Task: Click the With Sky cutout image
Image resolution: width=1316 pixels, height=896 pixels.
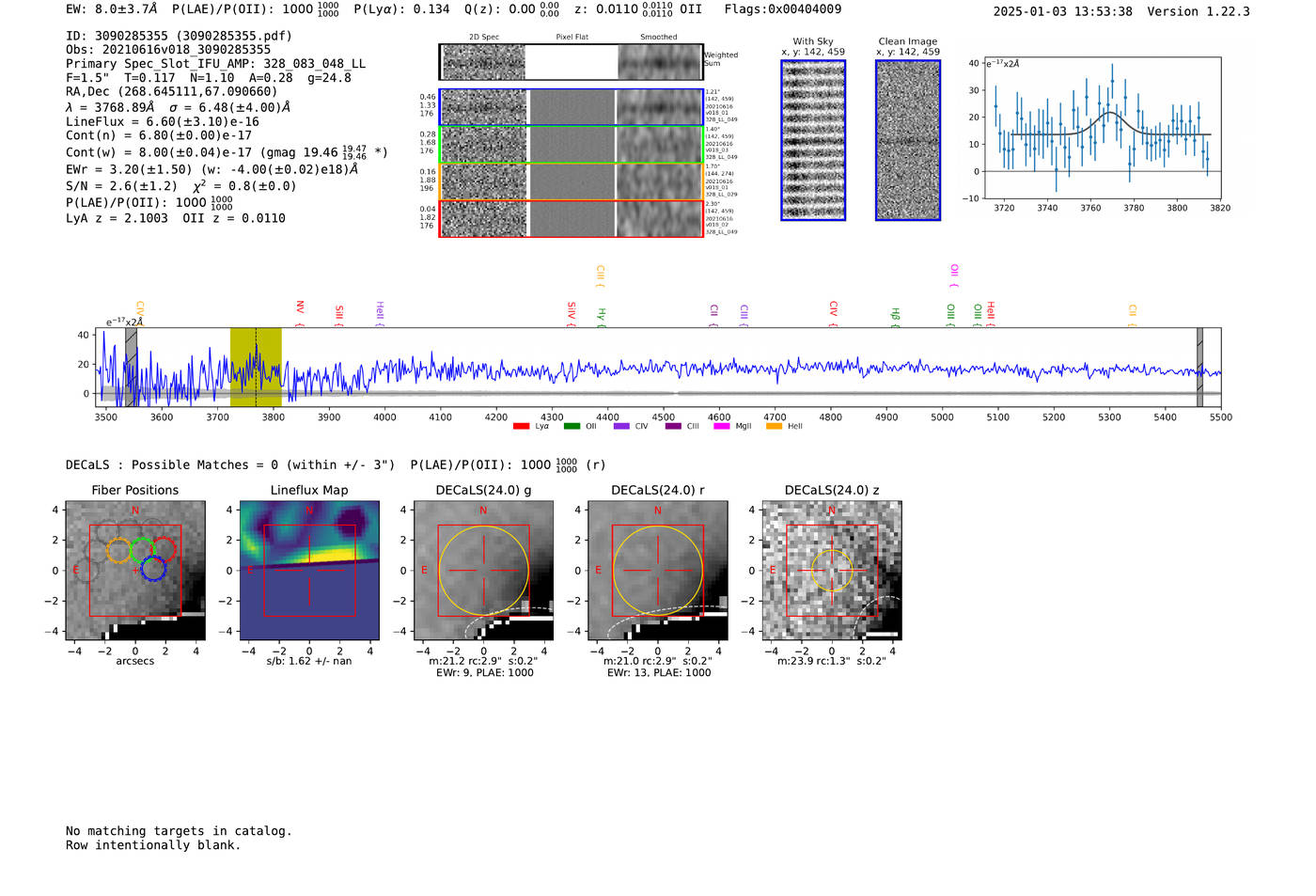Action: (x=813, y=140)
